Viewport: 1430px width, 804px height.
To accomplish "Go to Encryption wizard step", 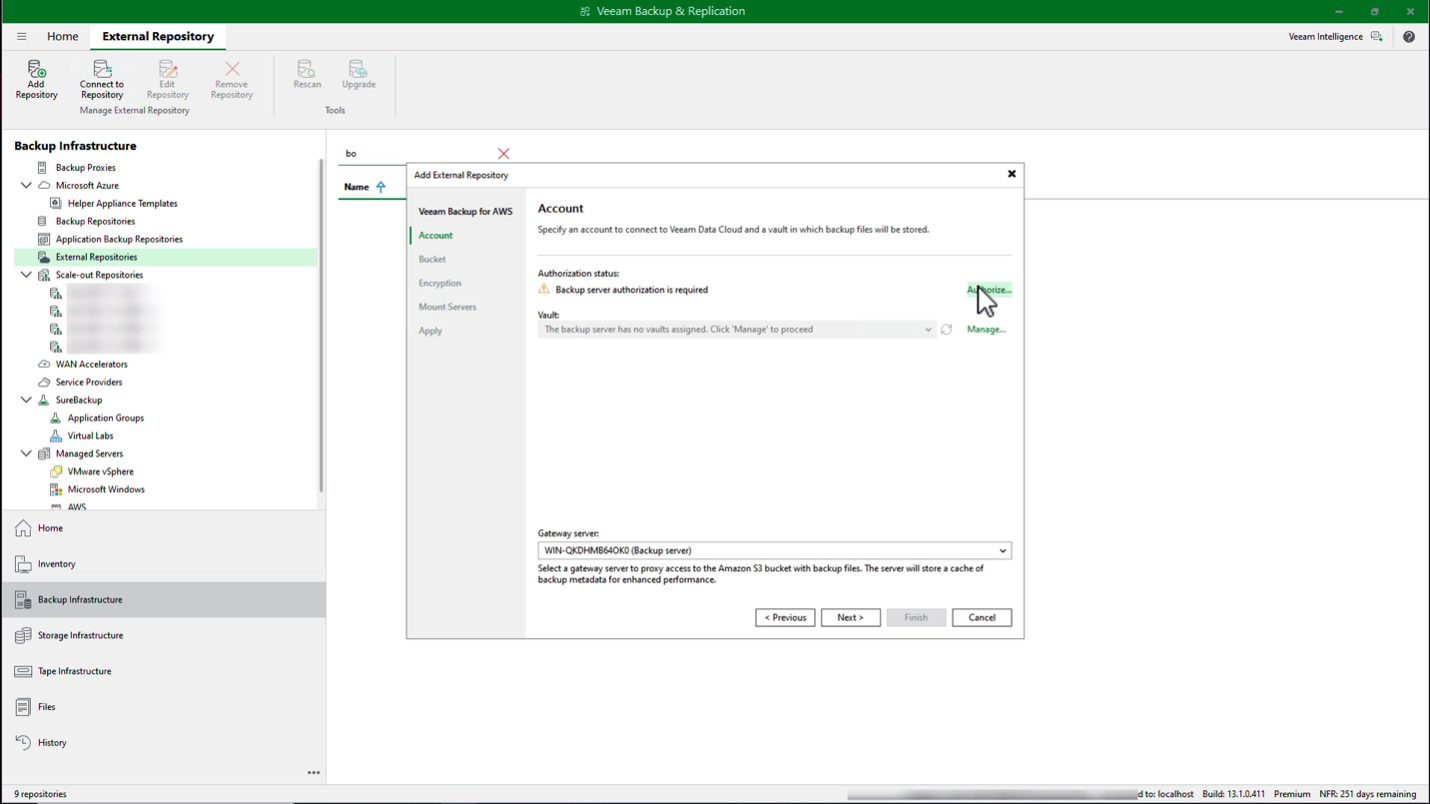I will (x=440, y=283).
